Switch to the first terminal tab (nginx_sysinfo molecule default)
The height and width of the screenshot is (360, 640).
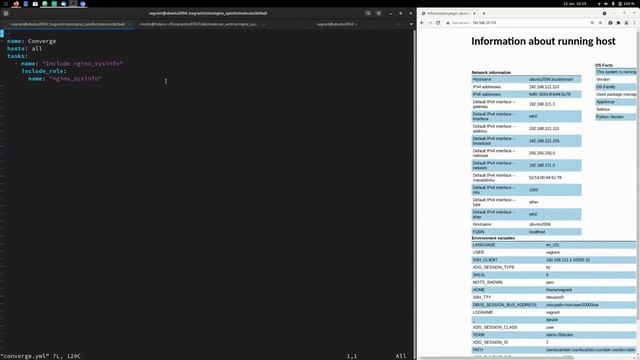tap(68, 24)
